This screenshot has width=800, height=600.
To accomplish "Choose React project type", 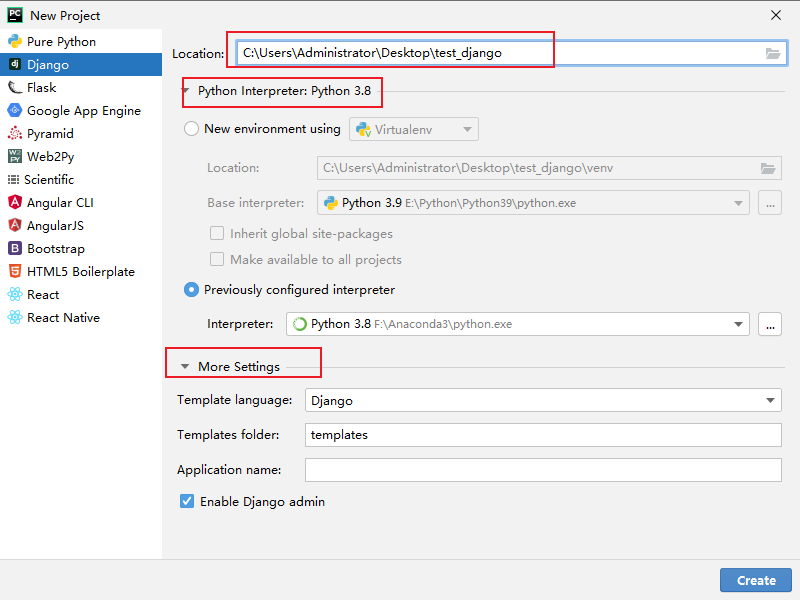I will point(81,294).
